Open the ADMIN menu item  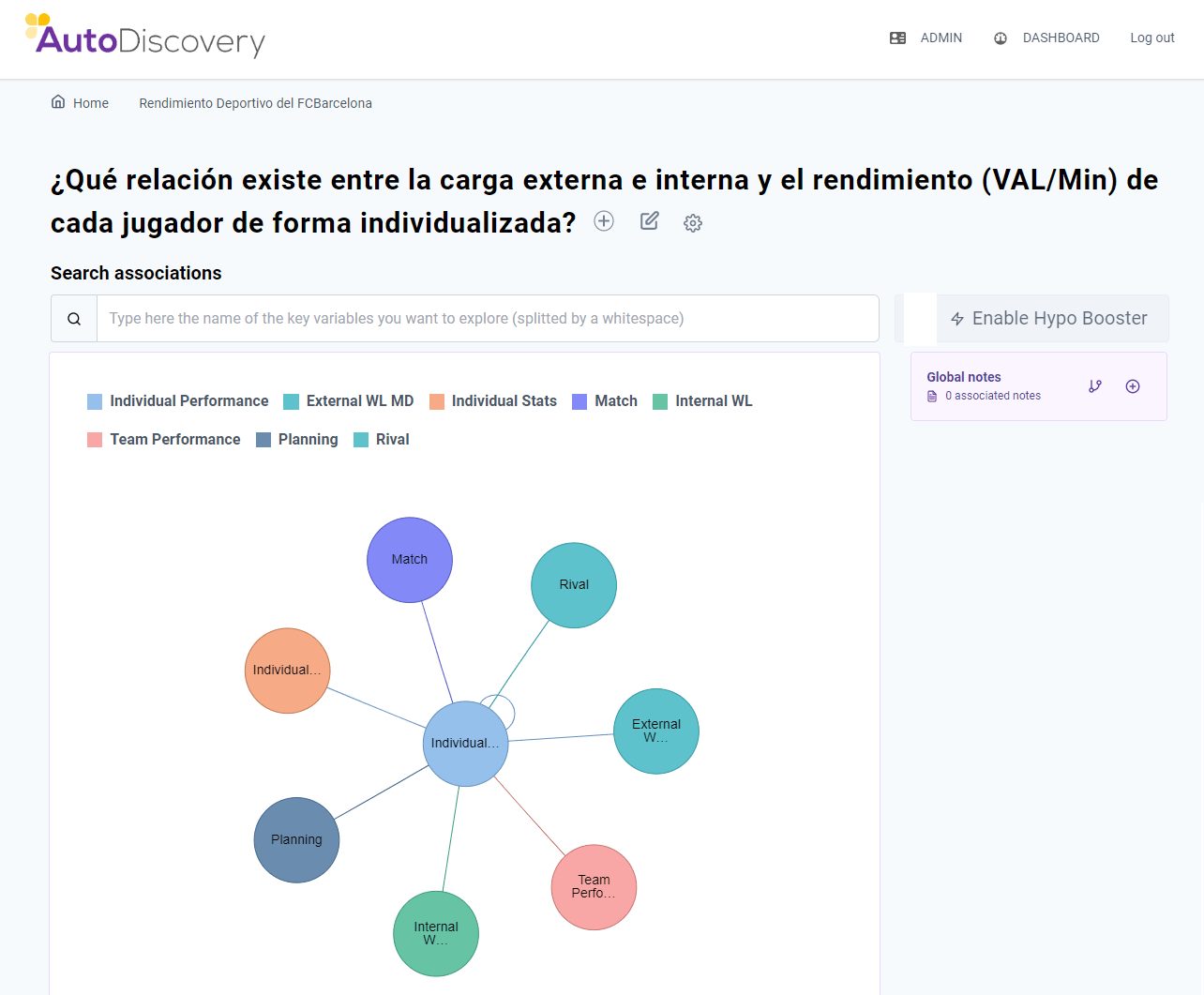pyautogui.click(x=926, y=38)
